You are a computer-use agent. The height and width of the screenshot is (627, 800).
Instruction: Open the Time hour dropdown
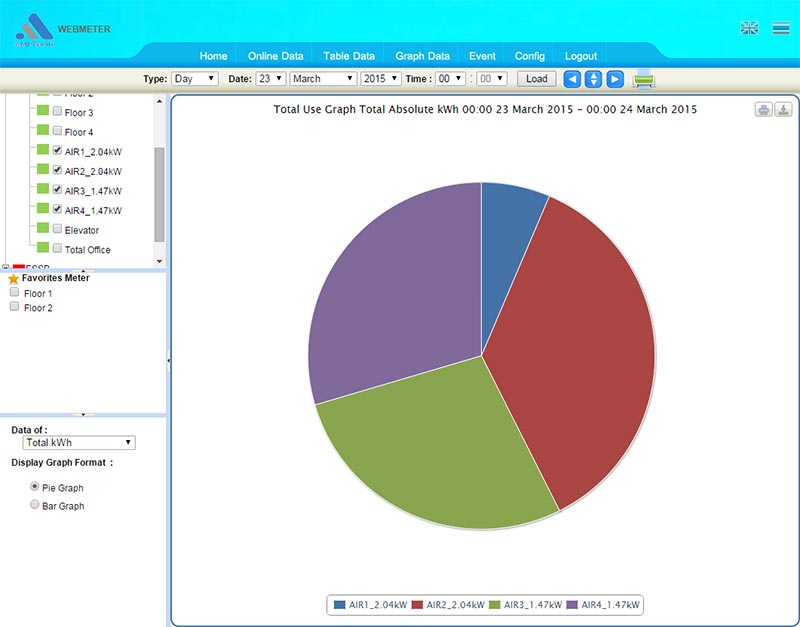[x=450, y=79]
